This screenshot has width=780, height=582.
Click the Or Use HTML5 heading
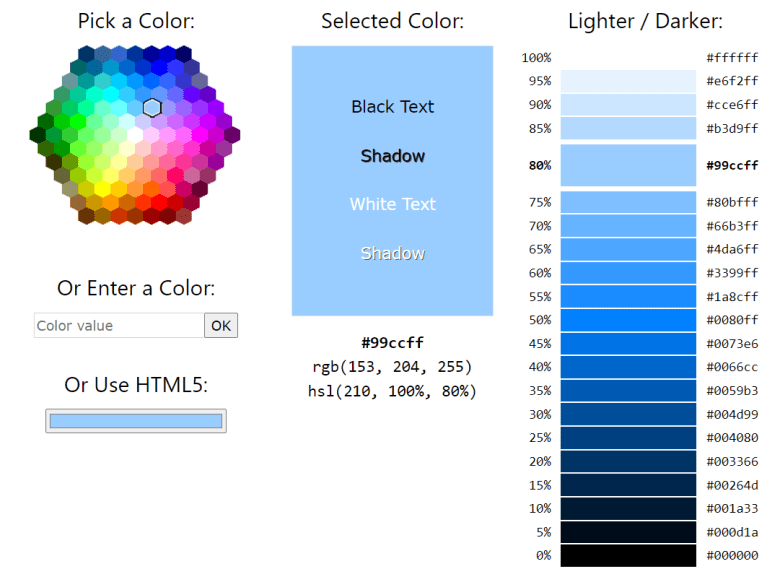(136, 385)
